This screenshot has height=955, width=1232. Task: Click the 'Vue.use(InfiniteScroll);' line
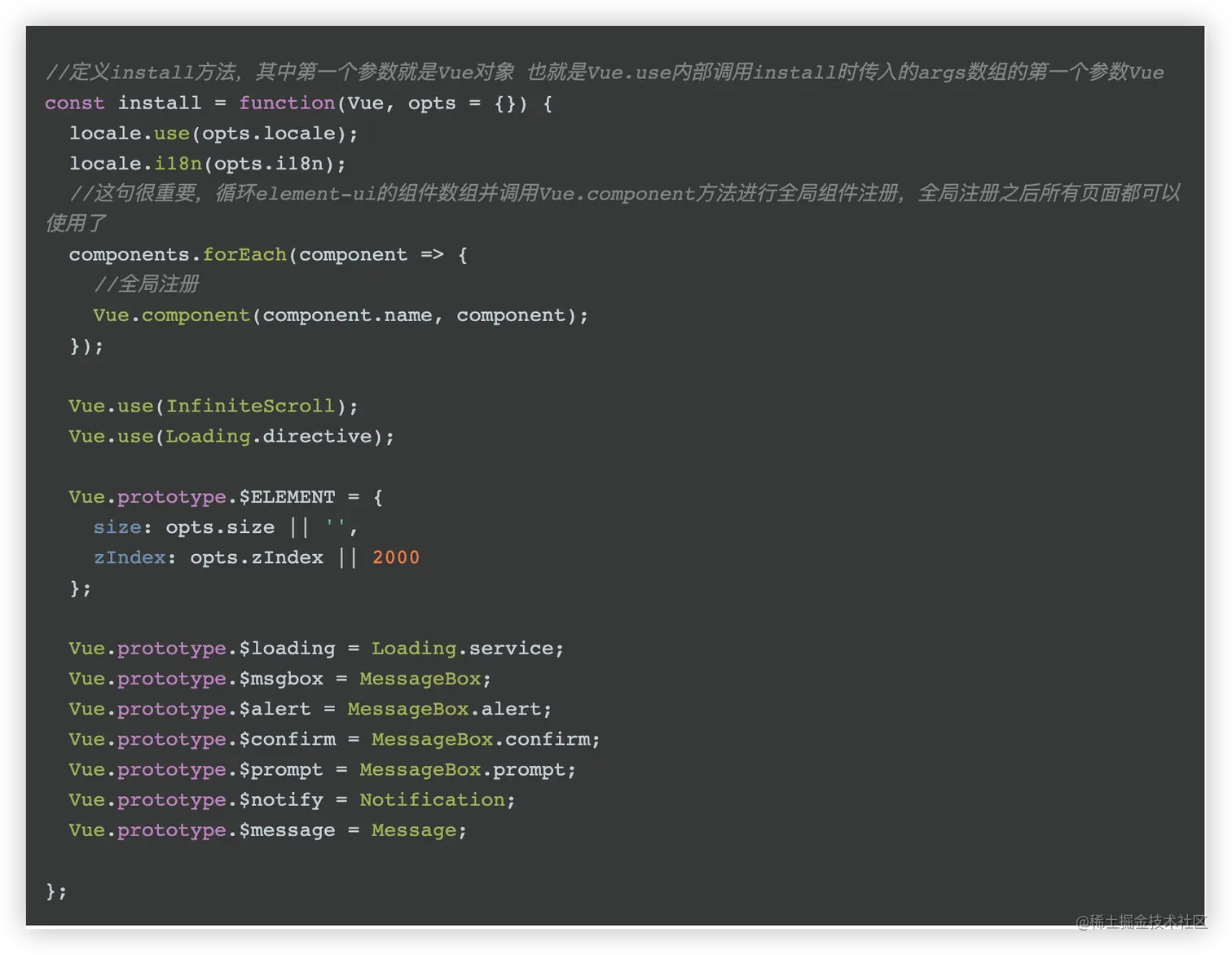coord(213,407)
